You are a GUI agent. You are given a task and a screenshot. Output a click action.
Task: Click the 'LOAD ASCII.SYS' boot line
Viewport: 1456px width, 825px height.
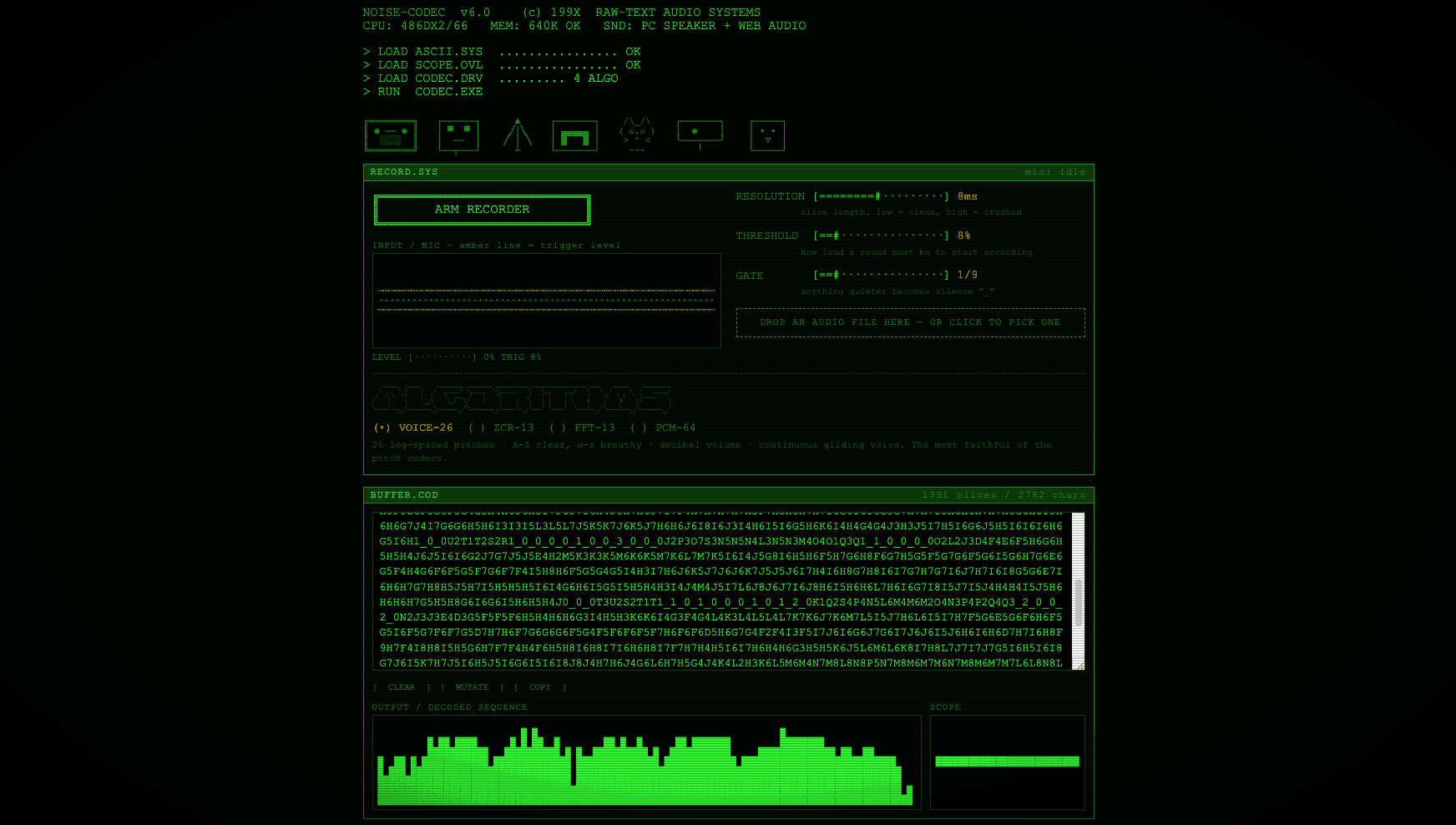(x=502, y=52)
